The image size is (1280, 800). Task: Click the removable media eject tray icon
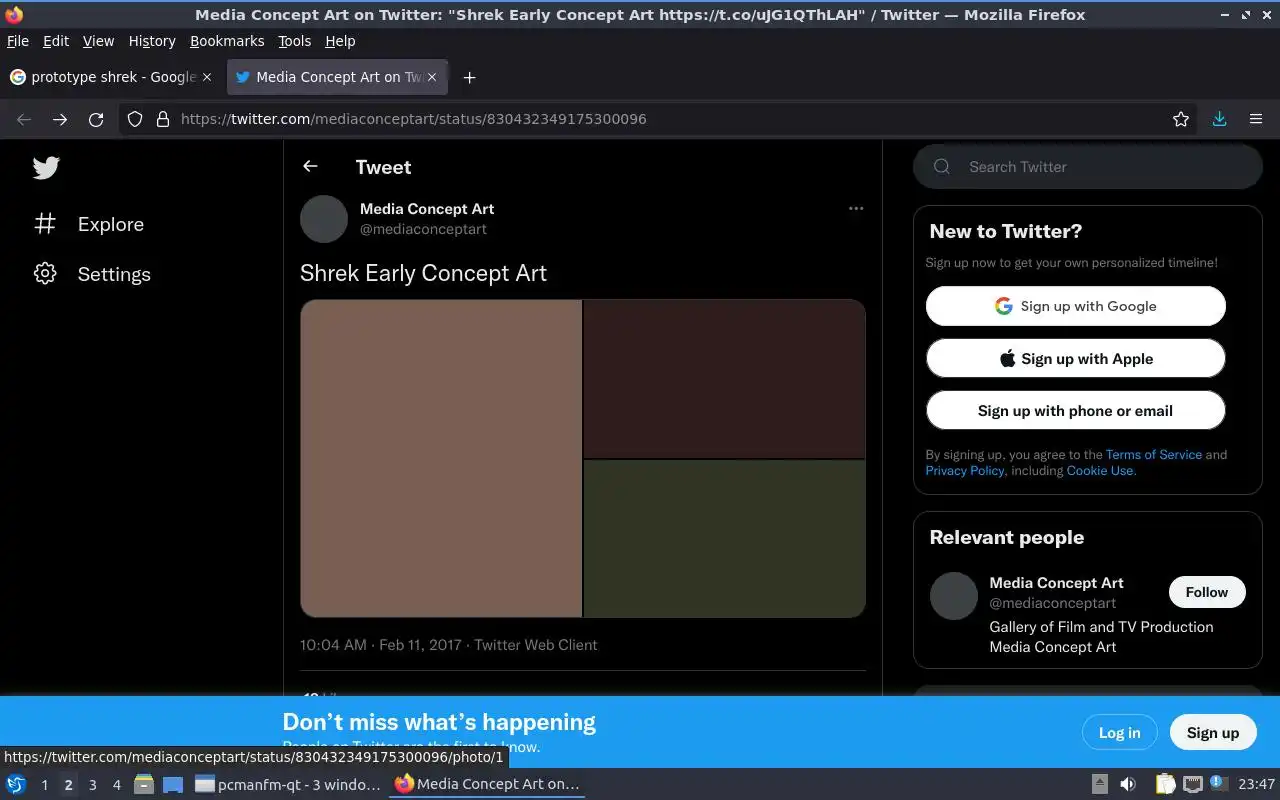pyautogui.click(x=1099, y=784)
